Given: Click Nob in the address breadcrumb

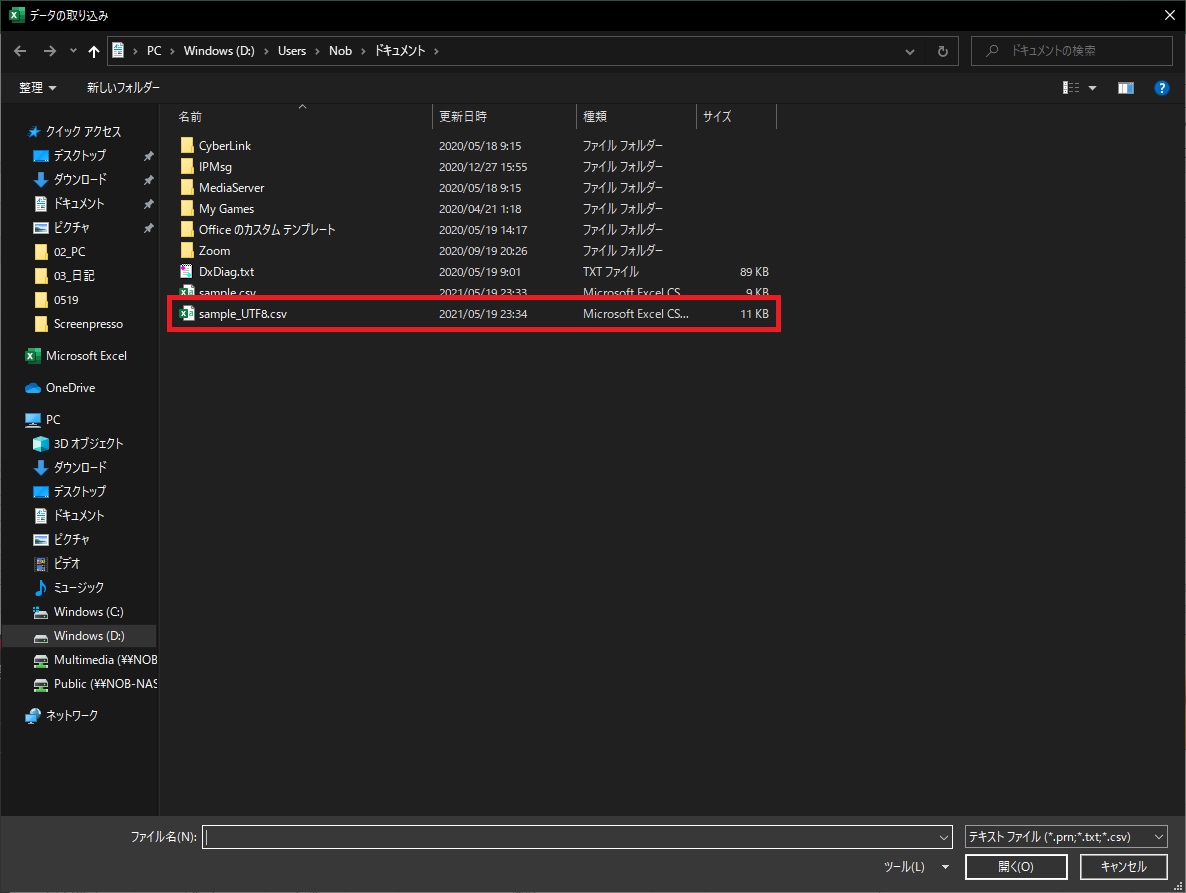Looking at the screenshot, I should (x=340, y=51).
